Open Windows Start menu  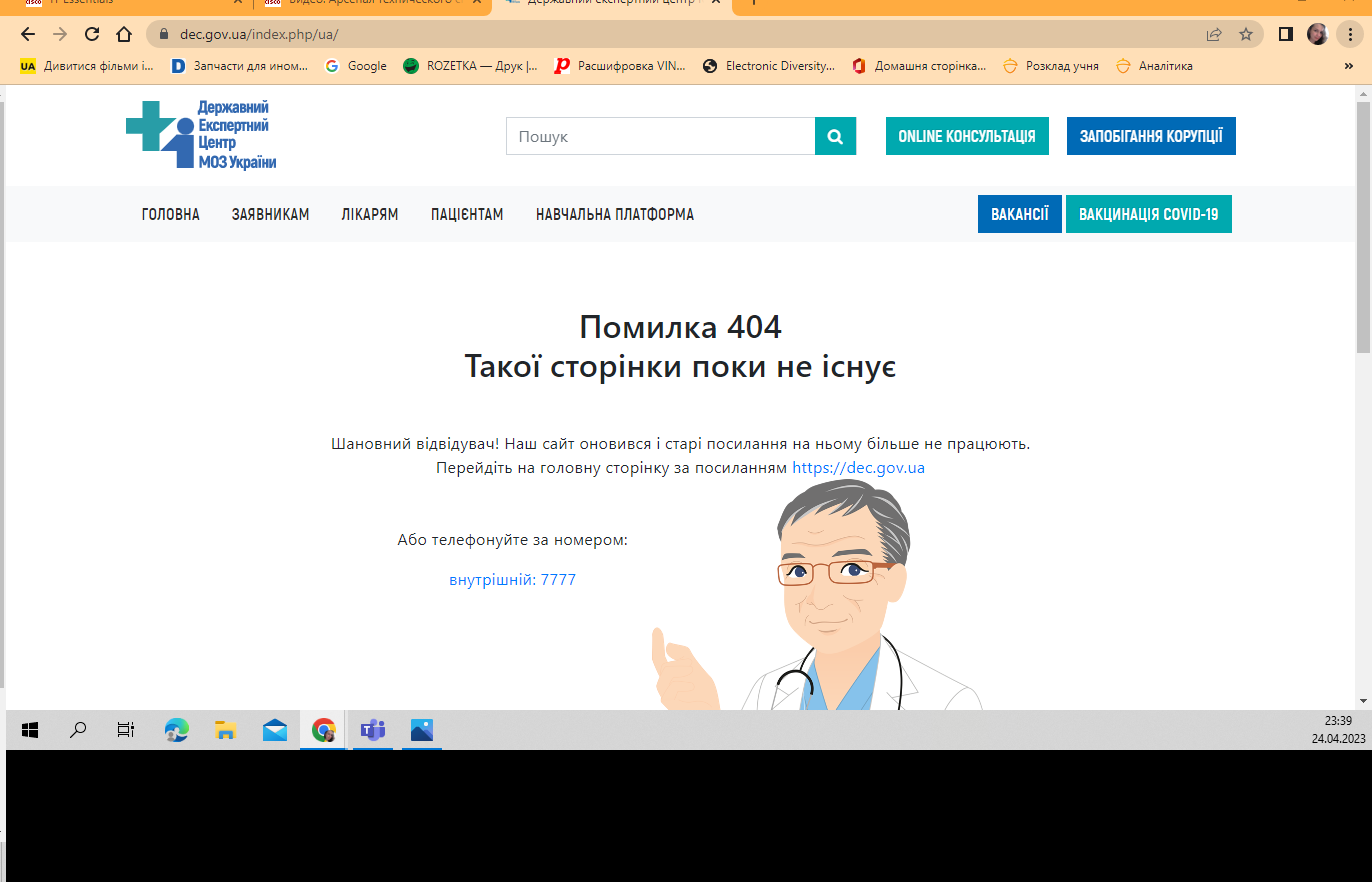coord(29,731)
